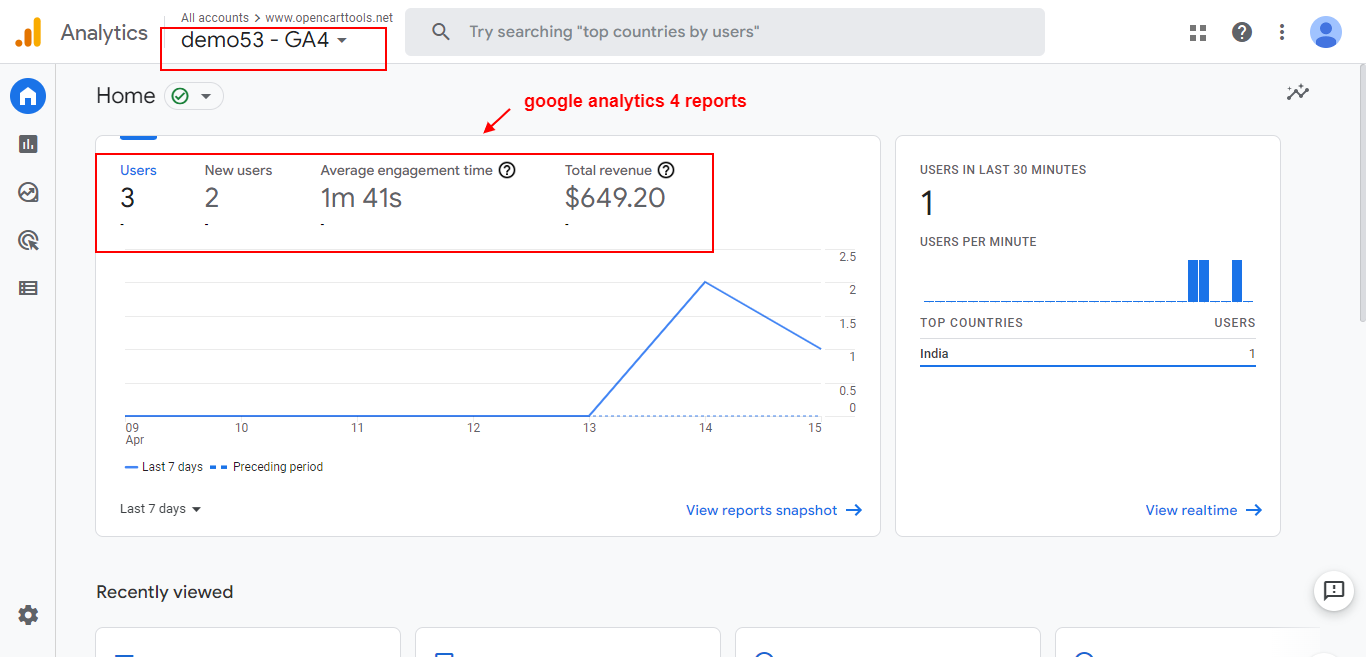This screenshot has width=1366, height=657.
Task: Click the Analytics logo icon
Action: [x=28, y=33]
